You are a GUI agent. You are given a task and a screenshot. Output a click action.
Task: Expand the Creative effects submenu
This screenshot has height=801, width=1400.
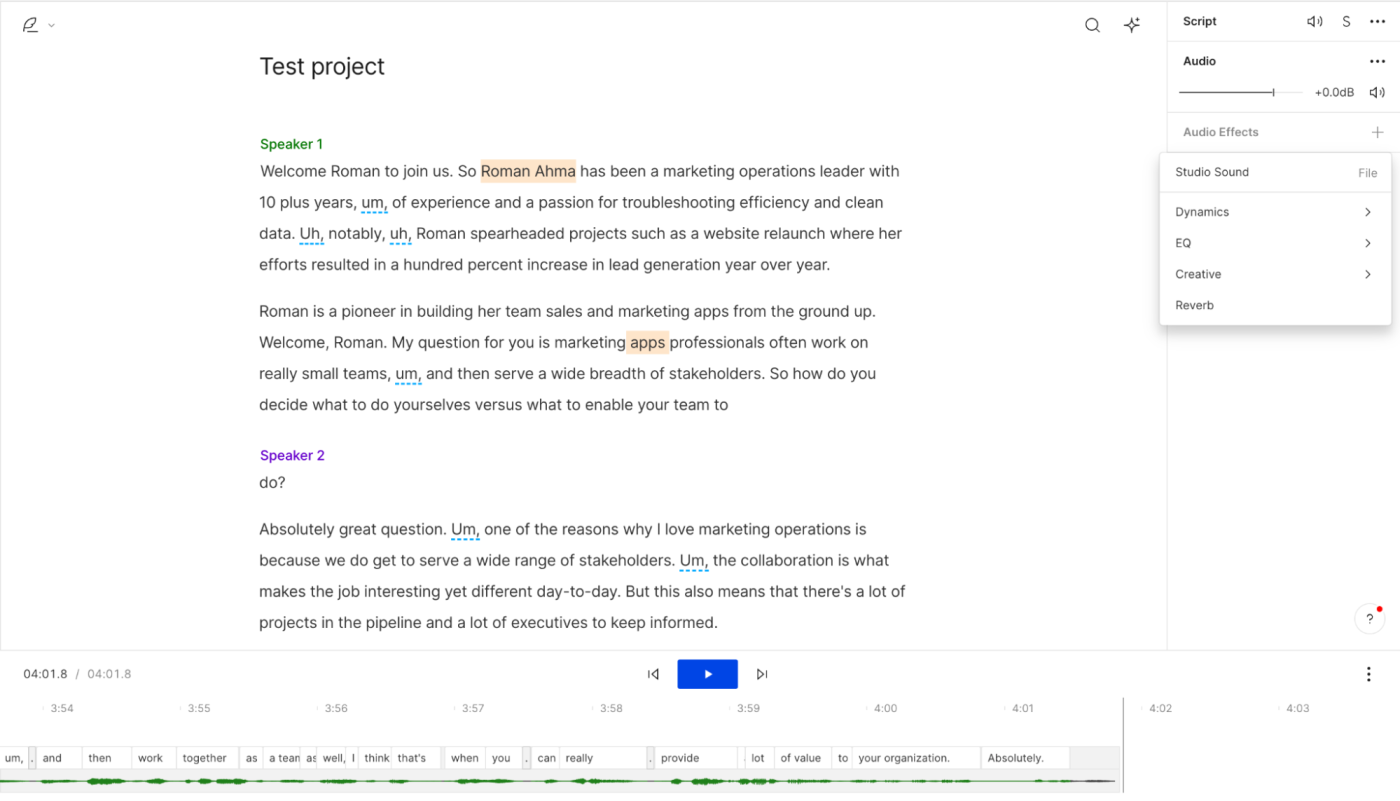(x=1275, y=274)
